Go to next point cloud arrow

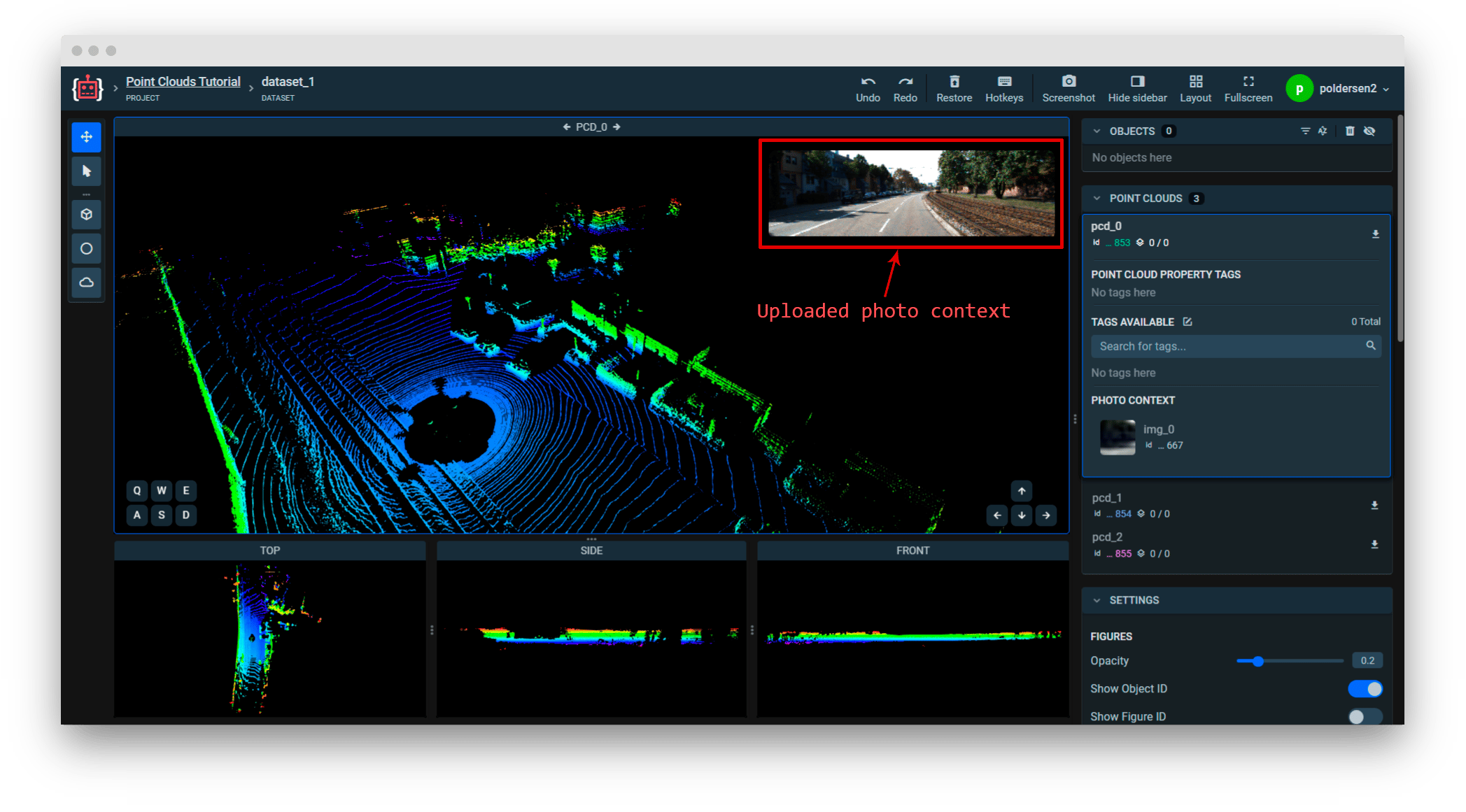point(616,127)
